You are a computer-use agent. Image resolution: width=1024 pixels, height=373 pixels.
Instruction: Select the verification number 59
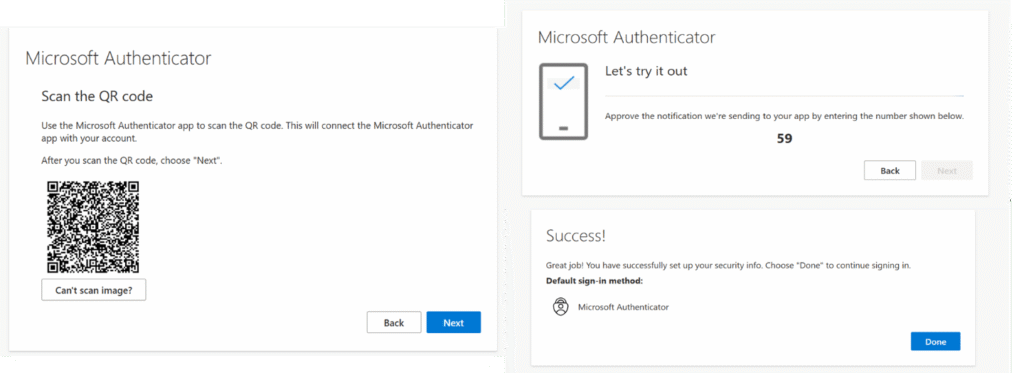coord(784,138)
